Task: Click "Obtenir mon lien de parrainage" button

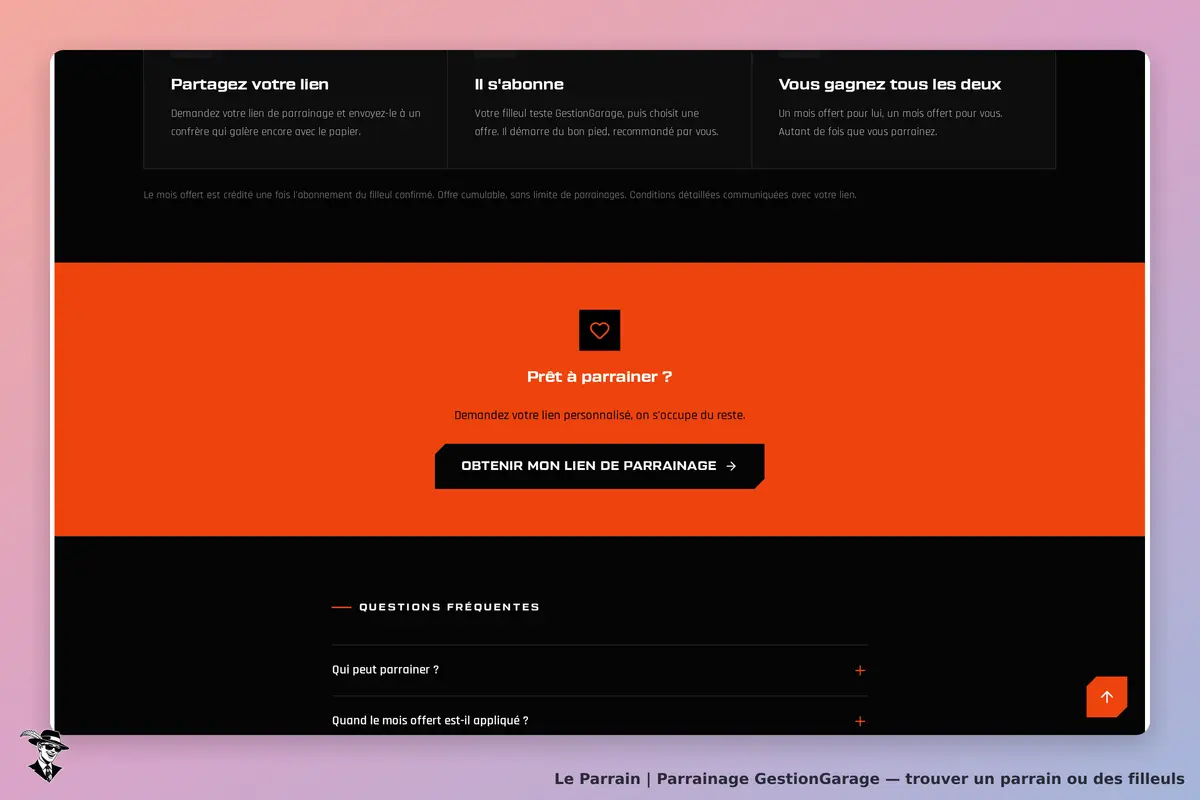Action: pos(599,466)
